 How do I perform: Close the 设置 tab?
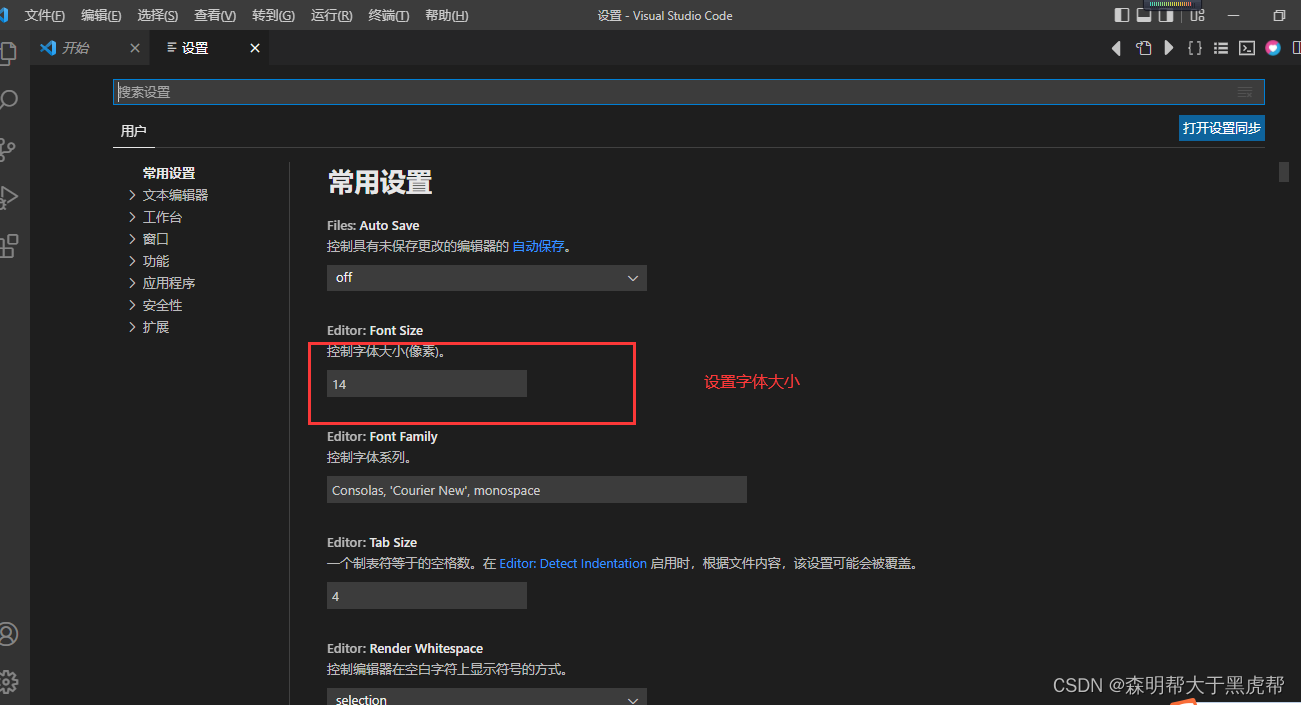pos(255,48)
